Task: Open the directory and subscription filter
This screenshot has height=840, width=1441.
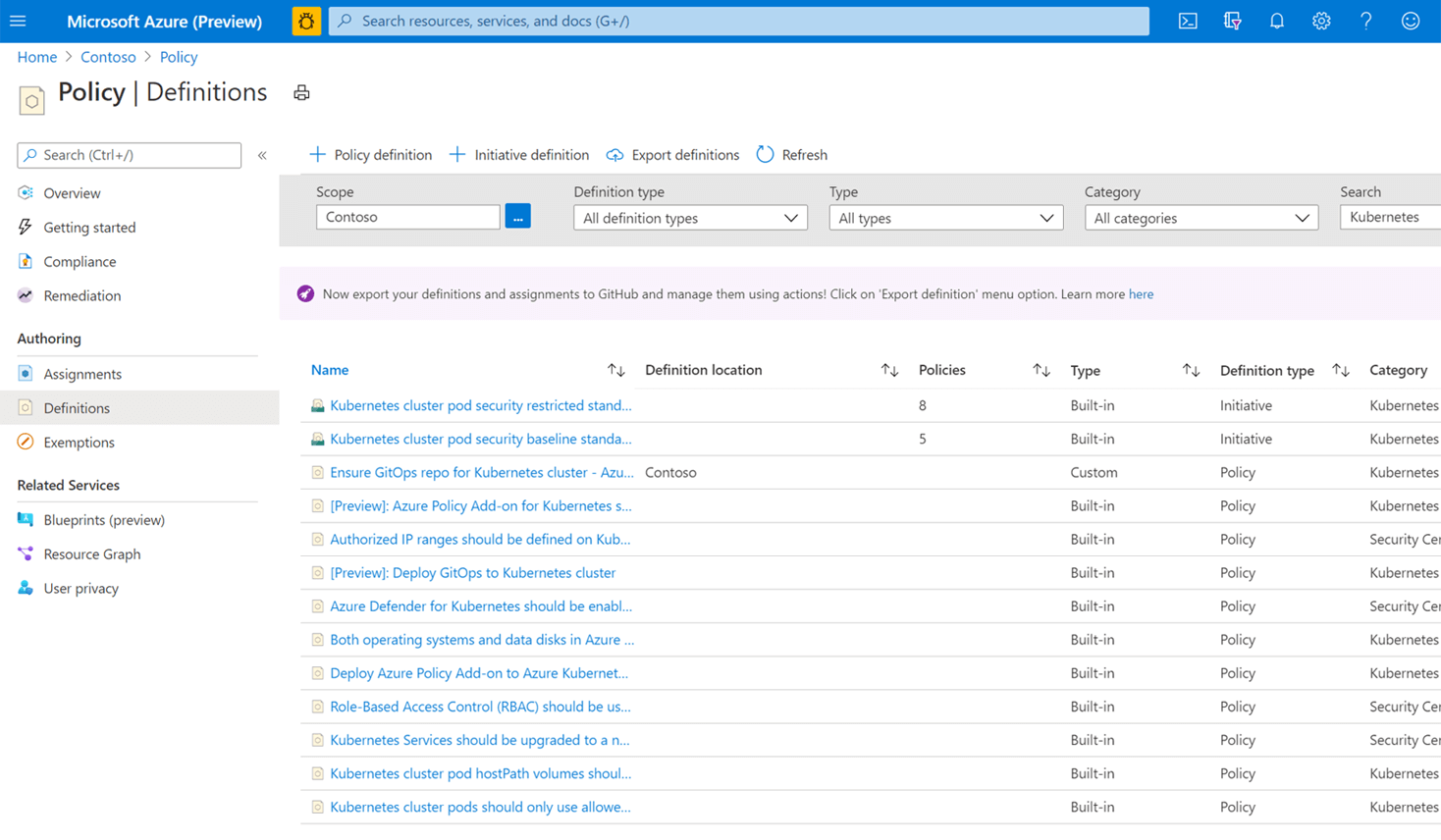Action: [x=1232, y=21]
